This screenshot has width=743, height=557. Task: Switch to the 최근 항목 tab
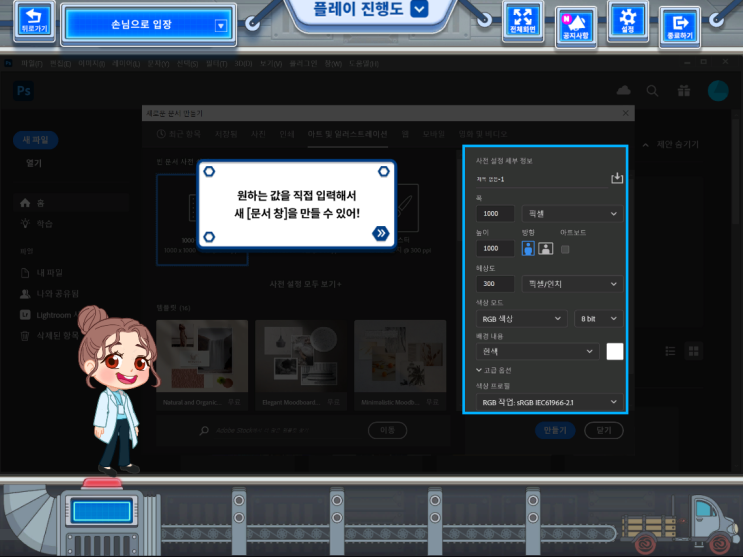179,134
